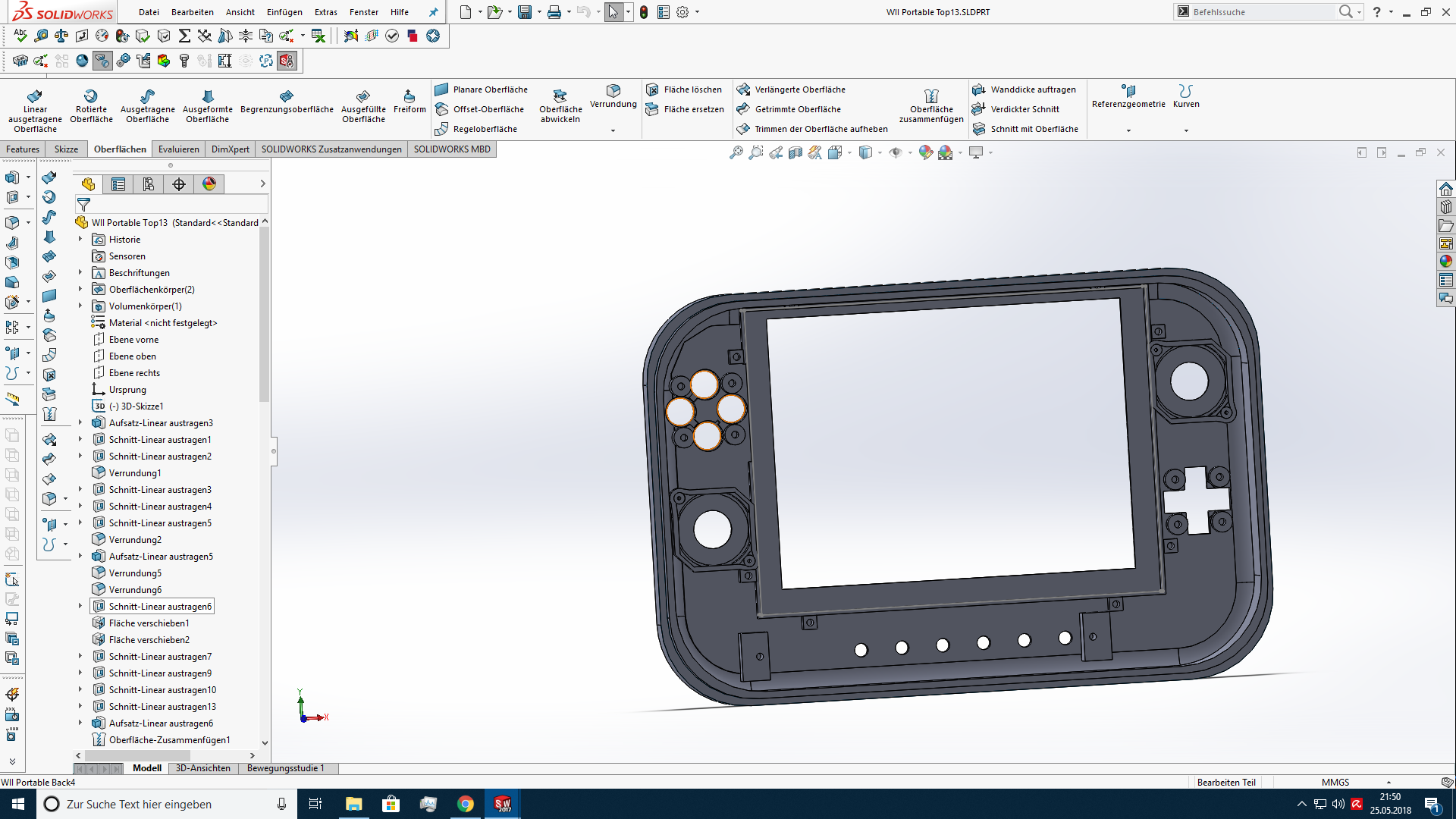Click Oberfläche abwickeln in the ribbon
Screen dimensions: 1456x819
click(560, 106)
